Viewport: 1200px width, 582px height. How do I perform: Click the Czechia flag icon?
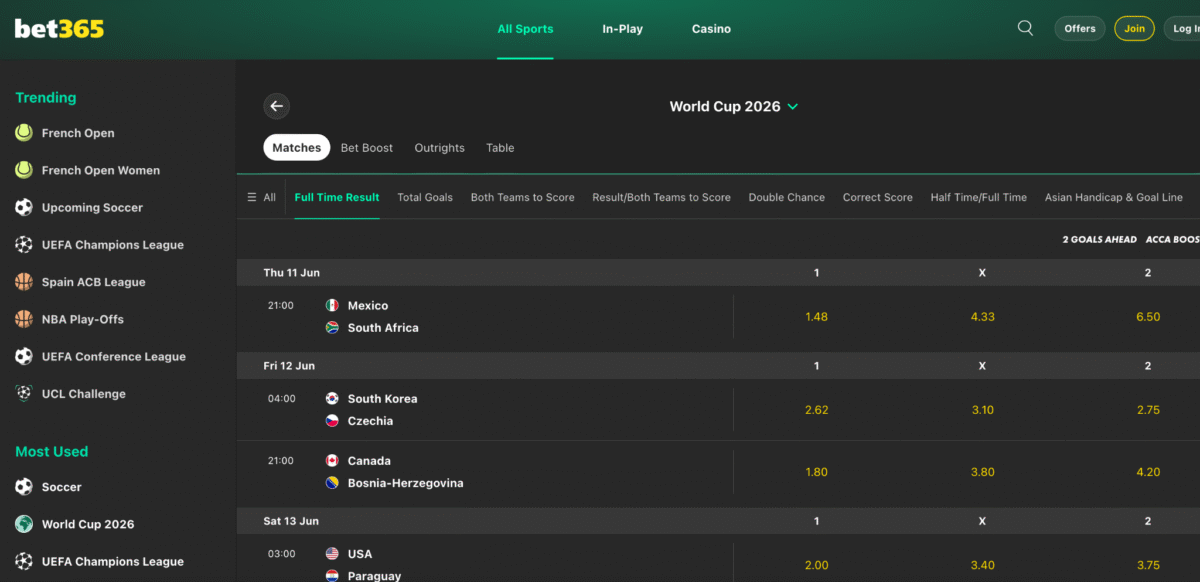[332, 420]
